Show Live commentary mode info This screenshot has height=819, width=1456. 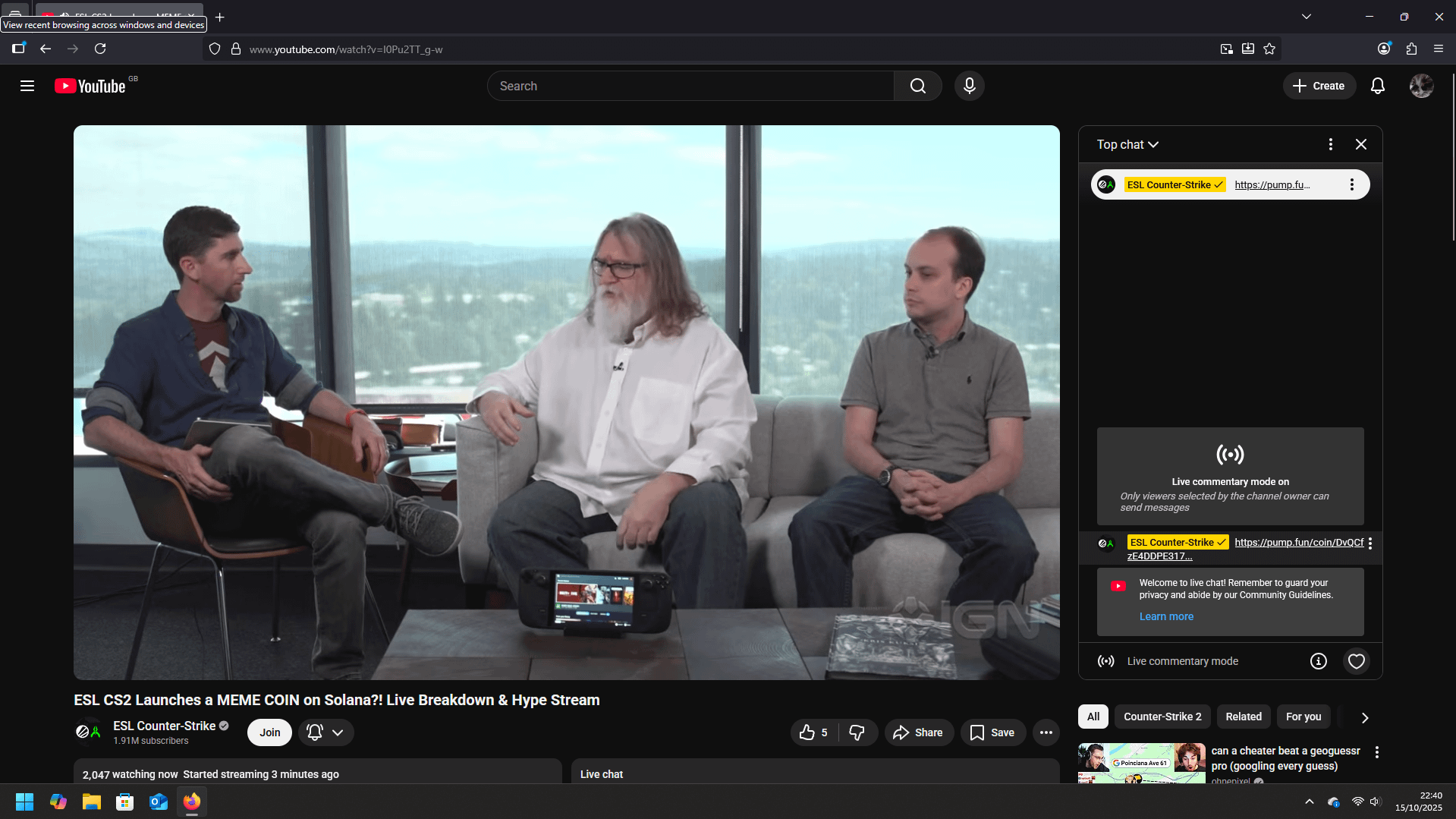1319,661
